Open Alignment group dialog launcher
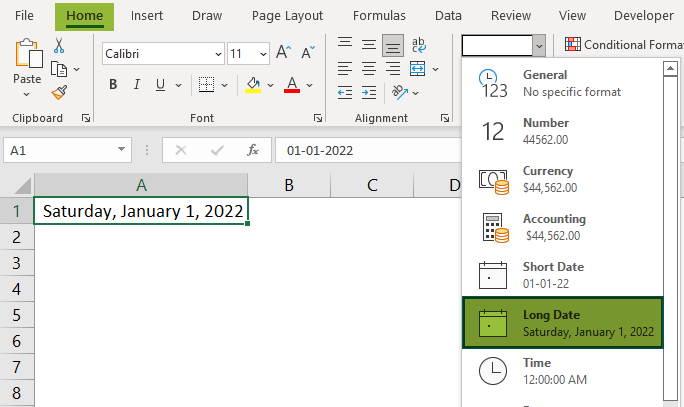The width and height of the screenshot is (684, 407). coord(445,118)
